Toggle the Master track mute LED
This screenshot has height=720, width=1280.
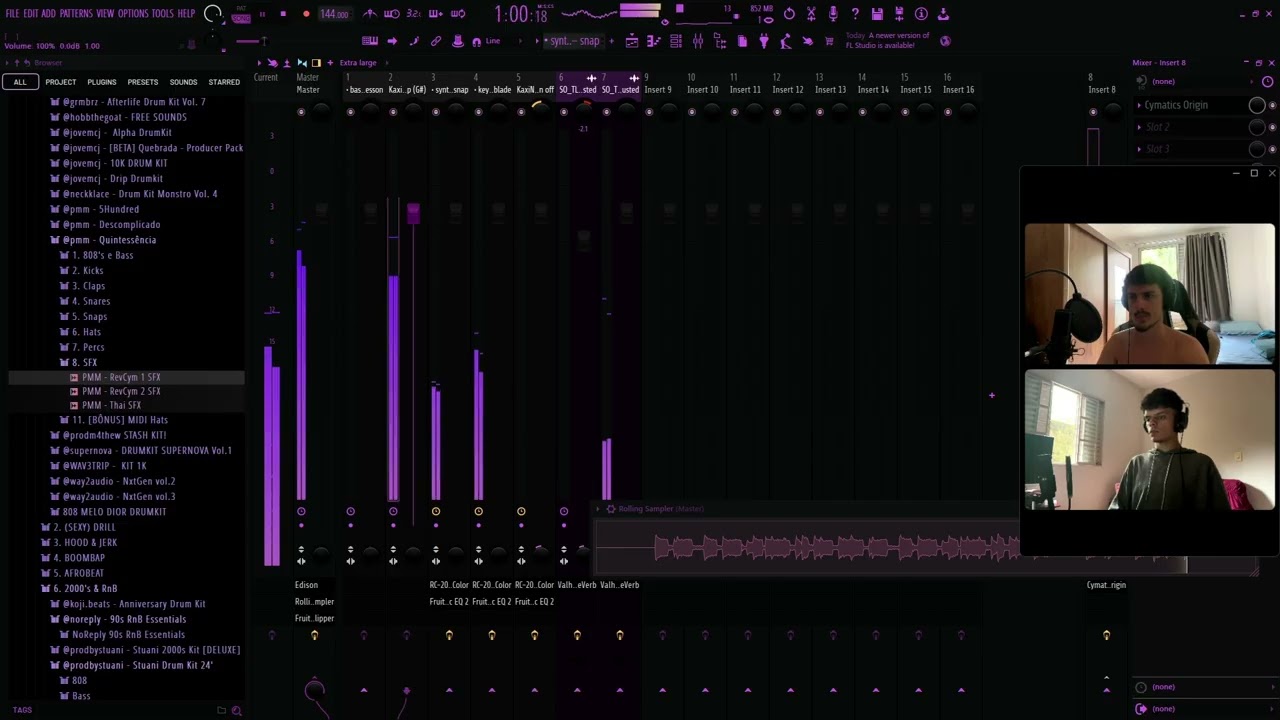(x=301, y=112)
